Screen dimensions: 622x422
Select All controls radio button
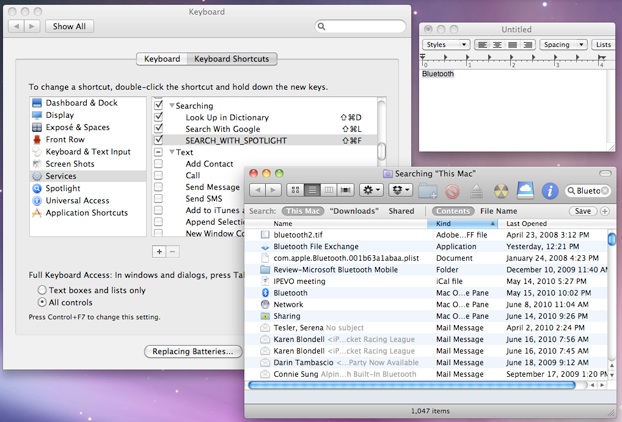pos(42,302)
